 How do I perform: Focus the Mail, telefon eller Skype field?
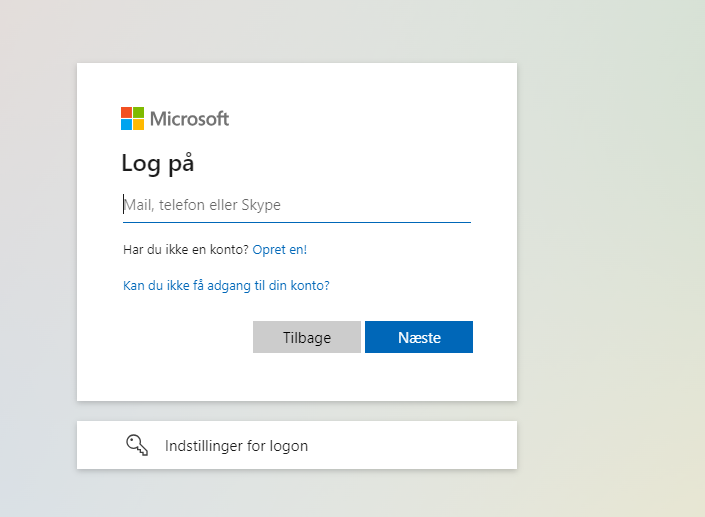point(297,205)
